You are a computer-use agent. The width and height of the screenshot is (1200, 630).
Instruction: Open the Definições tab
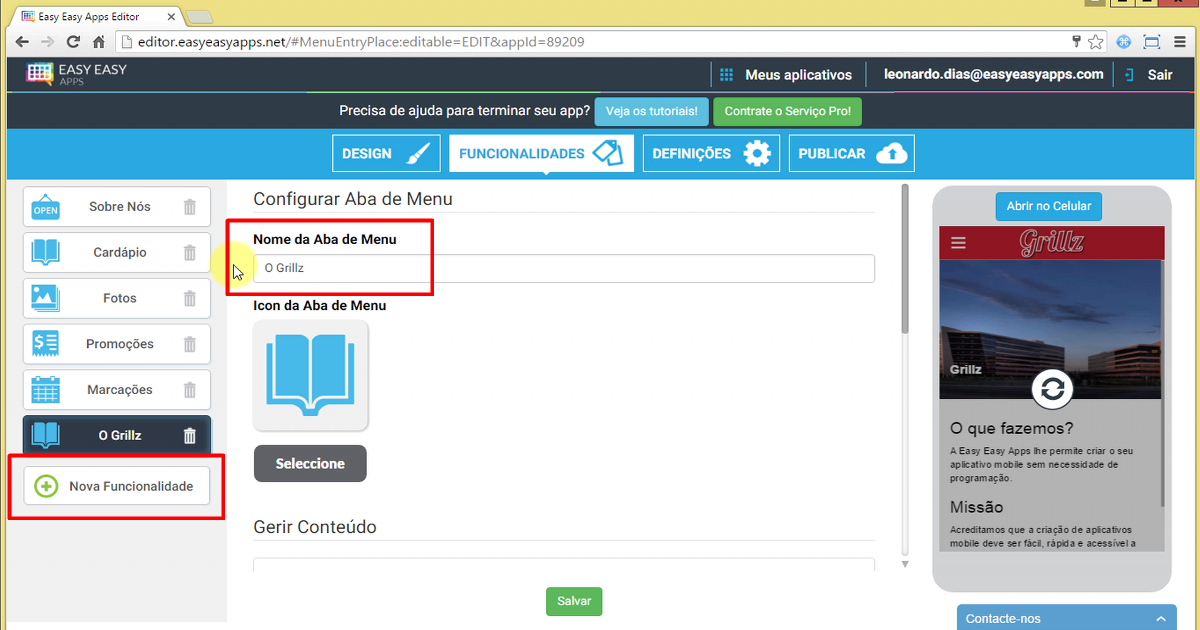(711, 154)
